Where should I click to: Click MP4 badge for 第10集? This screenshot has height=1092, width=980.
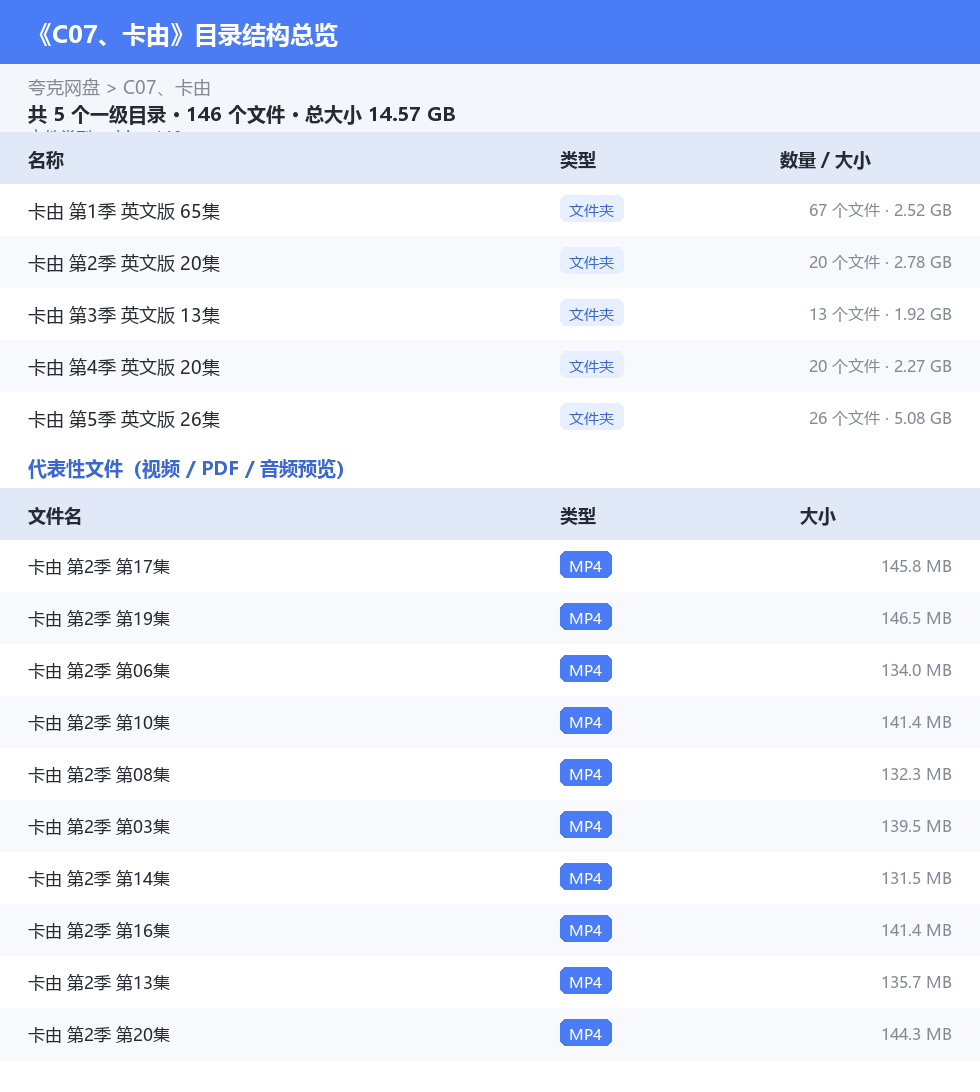[586, 722]
